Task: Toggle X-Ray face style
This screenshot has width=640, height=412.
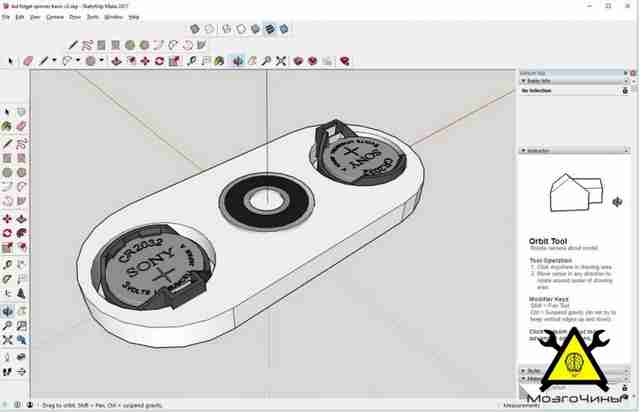Action: pos(195,29)
